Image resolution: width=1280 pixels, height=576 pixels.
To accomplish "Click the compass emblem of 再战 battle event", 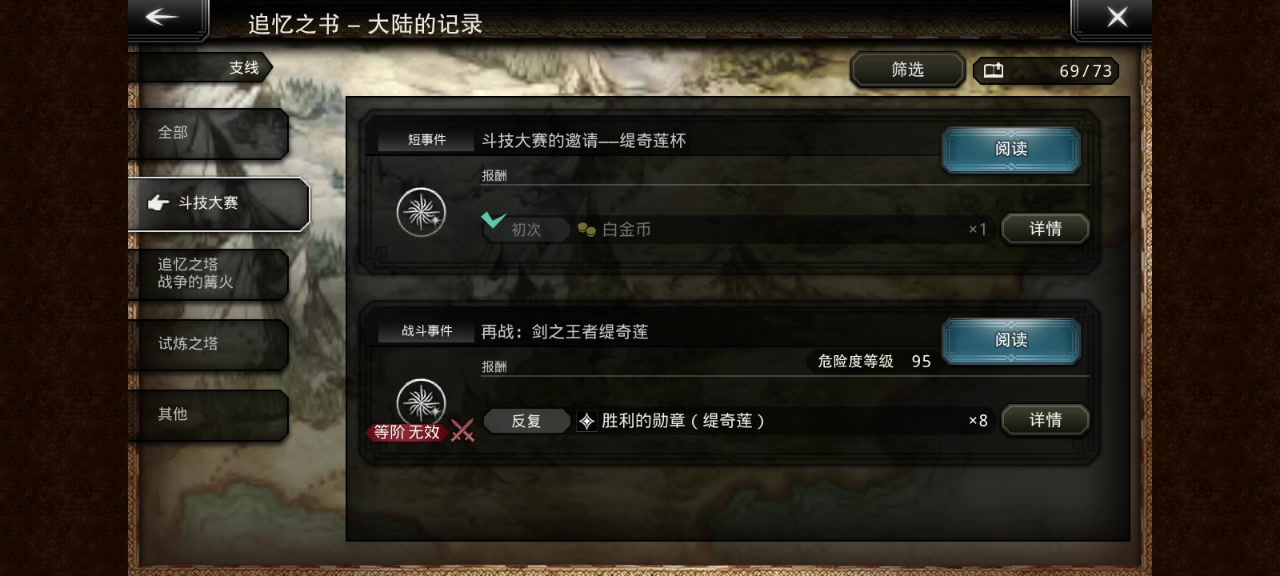I will pyautogui.click(x=421, y=403).
